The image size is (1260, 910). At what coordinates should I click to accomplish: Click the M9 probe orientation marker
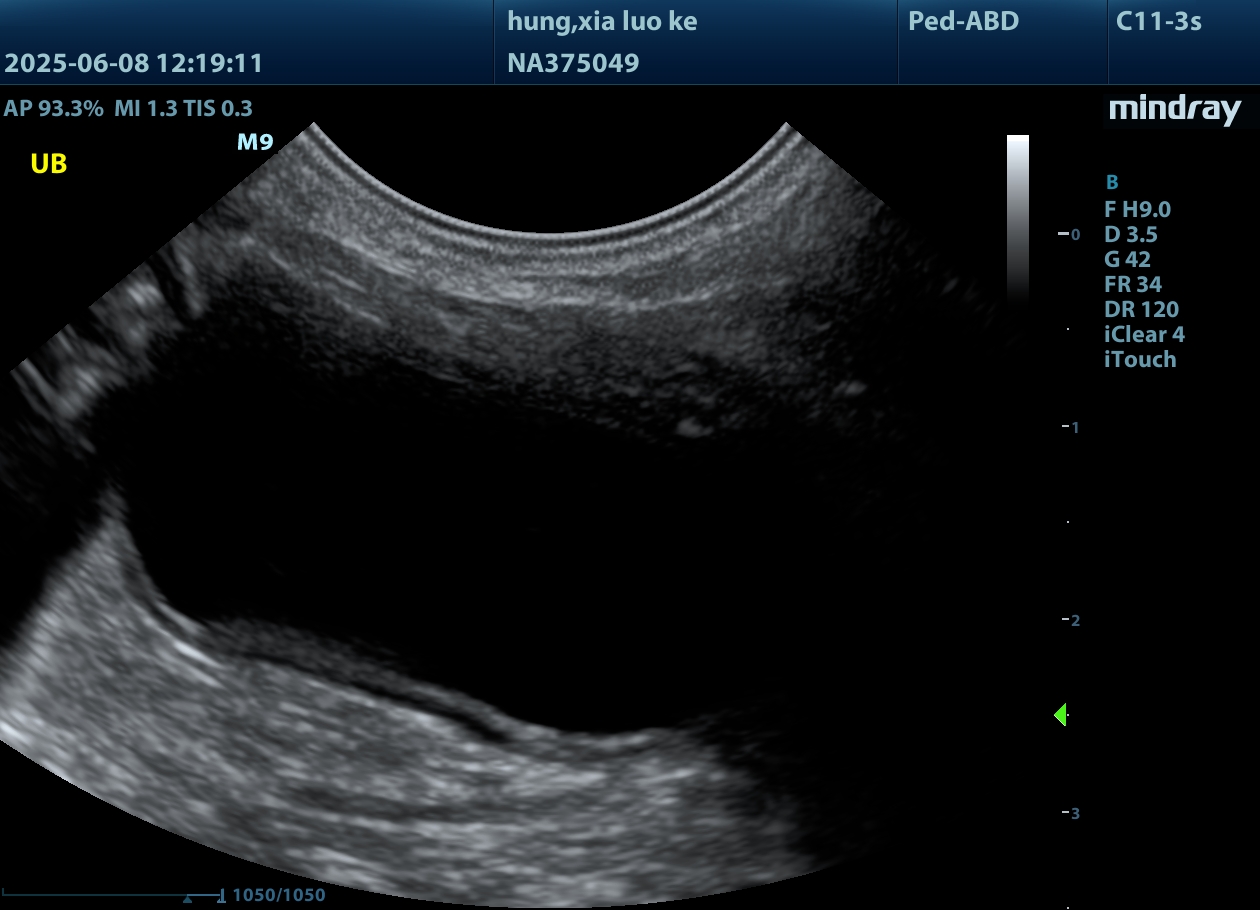tap(254, 142)
